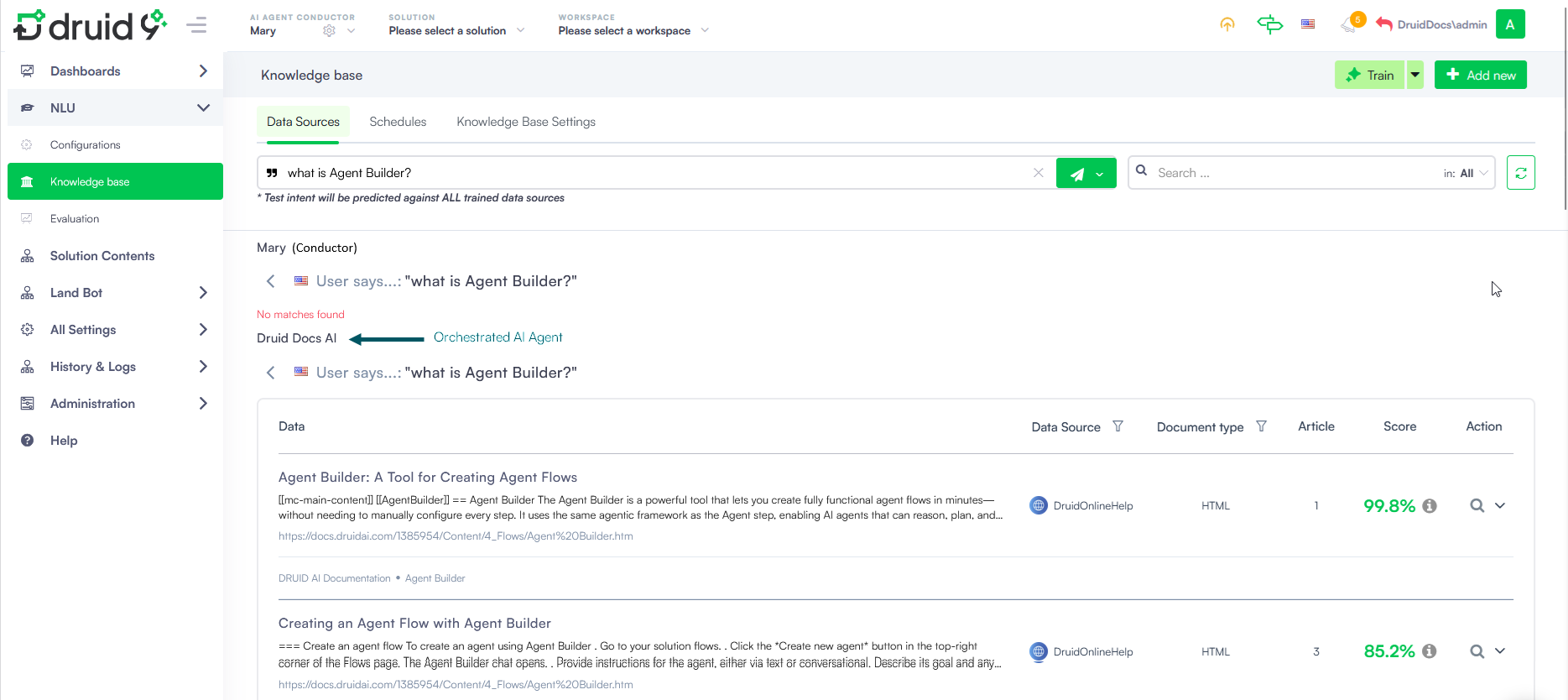This screenshot has width=1568, height=700.
Task: Open the Agent Builder.htm link in the first result
Action: pos(456,536)
